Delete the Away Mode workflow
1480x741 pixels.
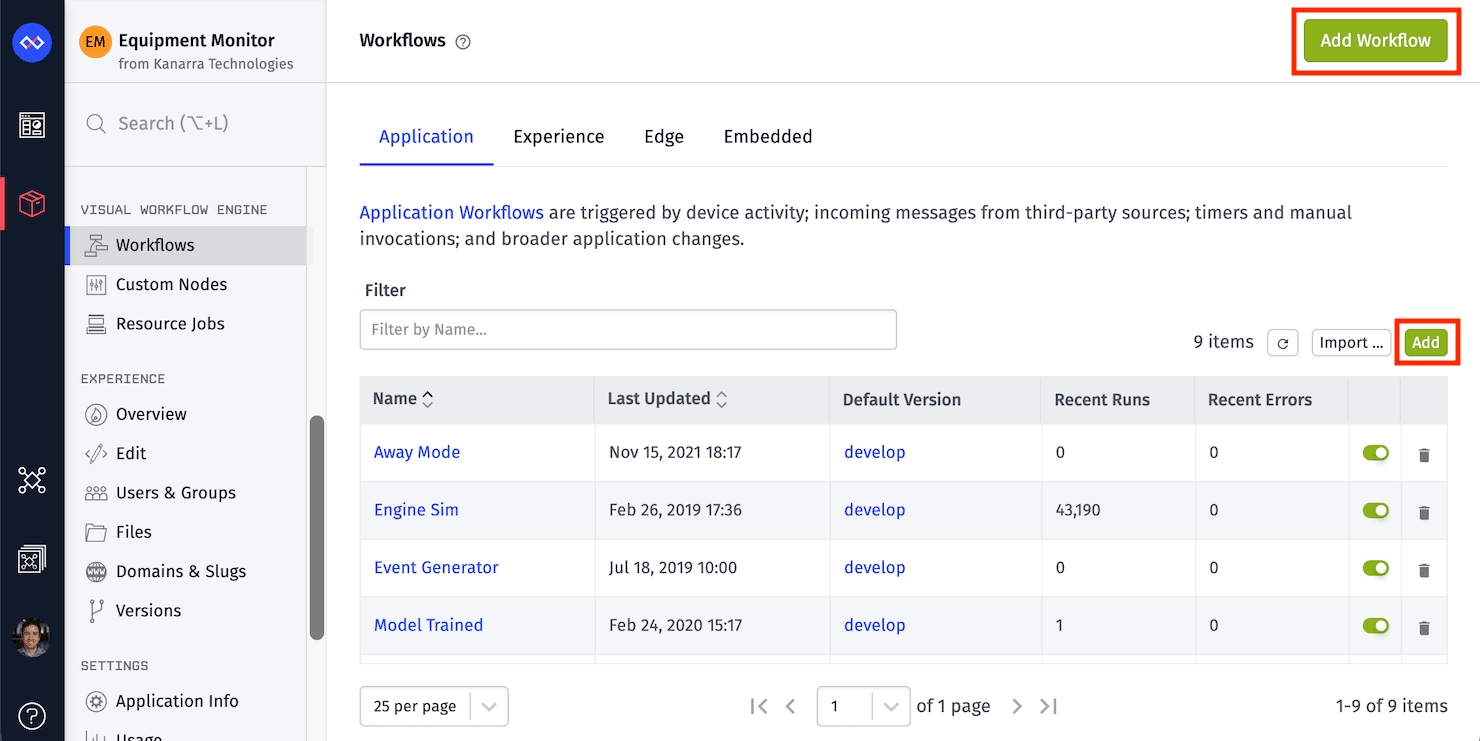(x=1424, y=455)
